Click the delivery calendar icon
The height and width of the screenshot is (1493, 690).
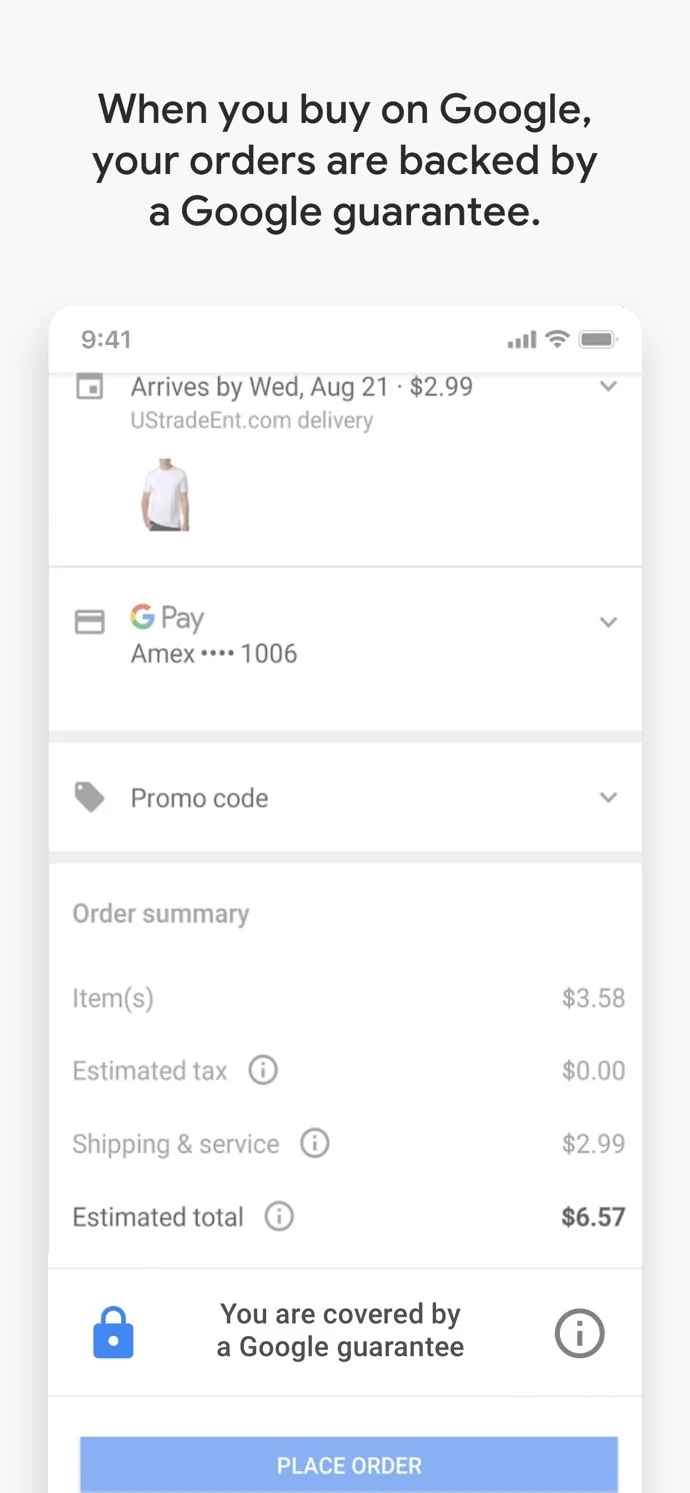click(x=89, y=387)
